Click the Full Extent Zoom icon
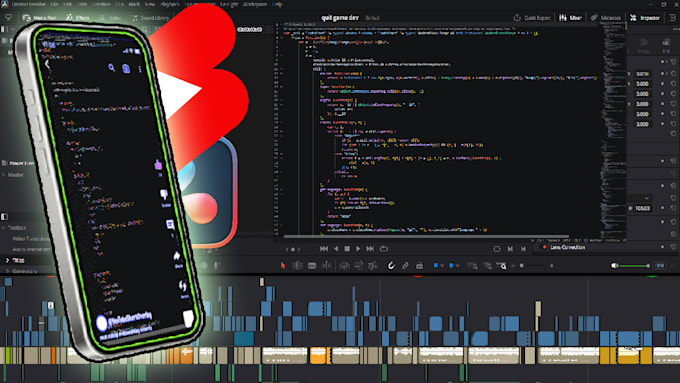 click(x=473, y=265)
